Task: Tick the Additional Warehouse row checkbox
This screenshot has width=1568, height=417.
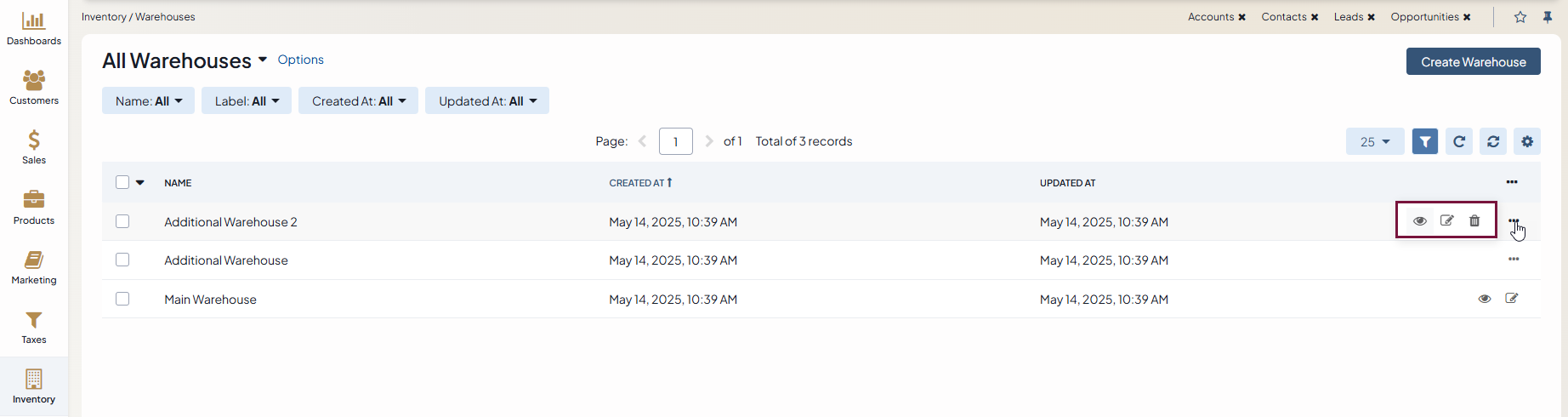Action: pos(122,260)
